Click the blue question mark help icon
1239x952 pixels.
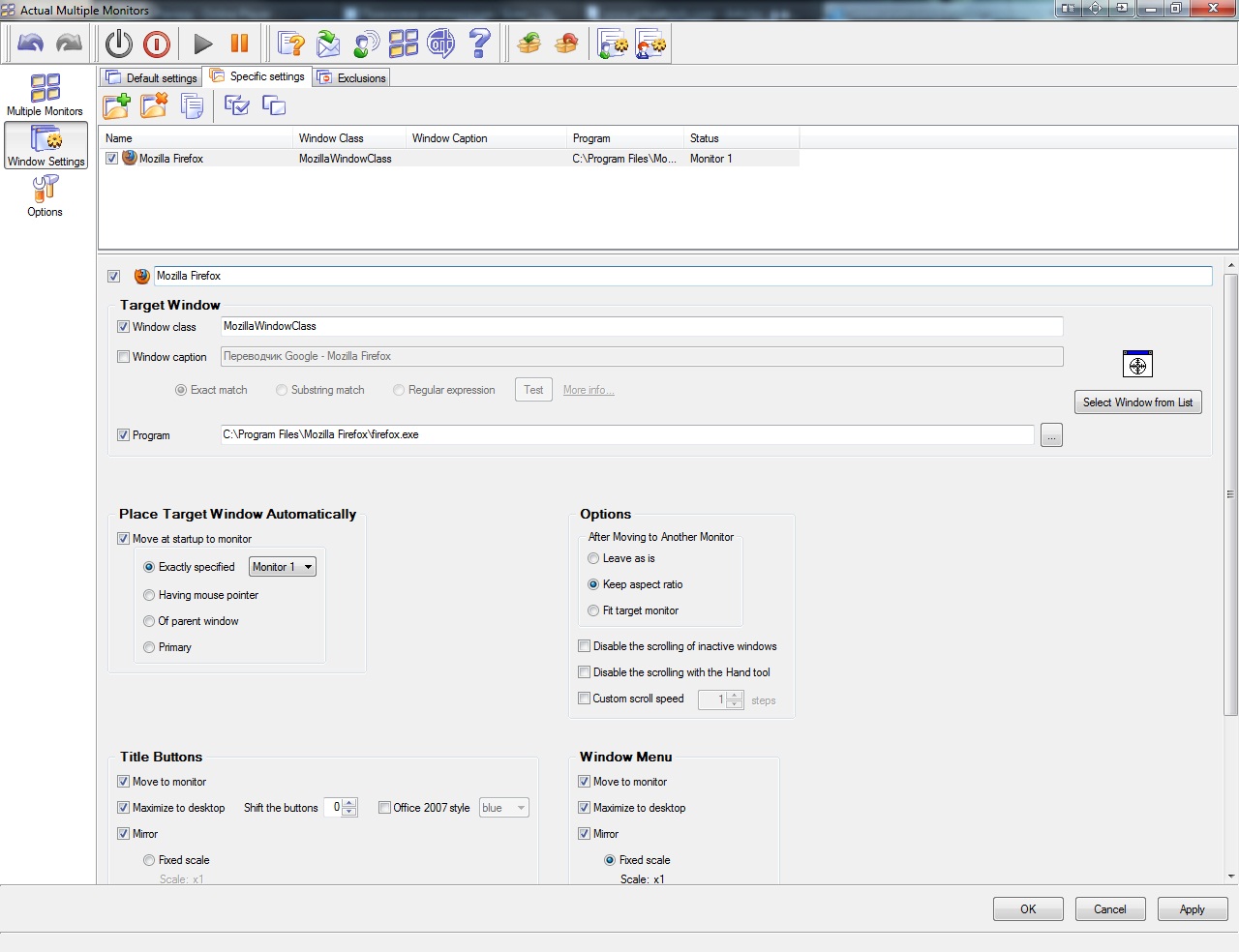pos(479,44)
